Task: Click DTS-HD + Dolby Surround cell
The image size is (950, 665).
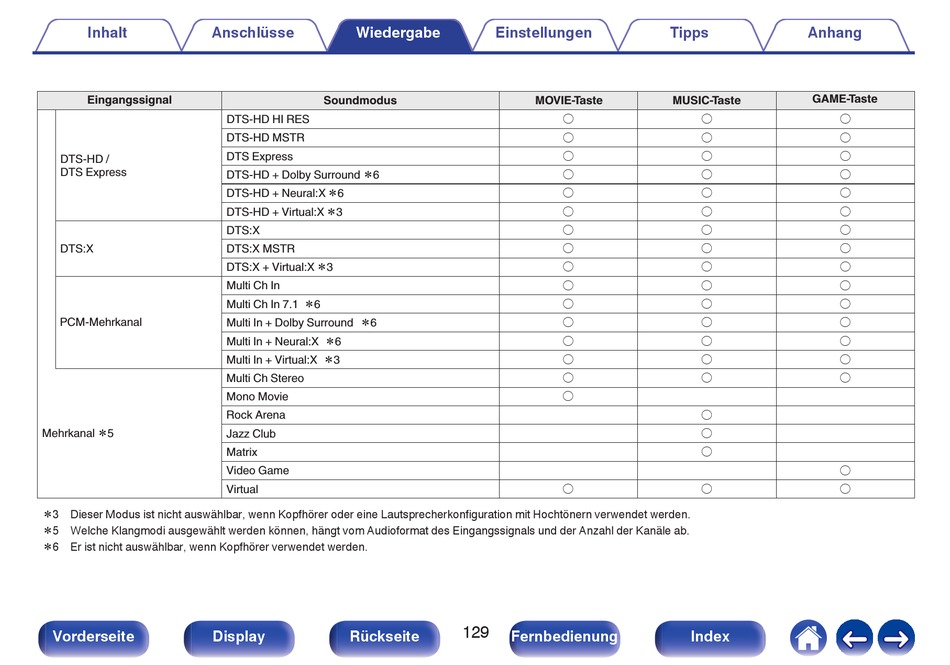Action: coord(360,175)
